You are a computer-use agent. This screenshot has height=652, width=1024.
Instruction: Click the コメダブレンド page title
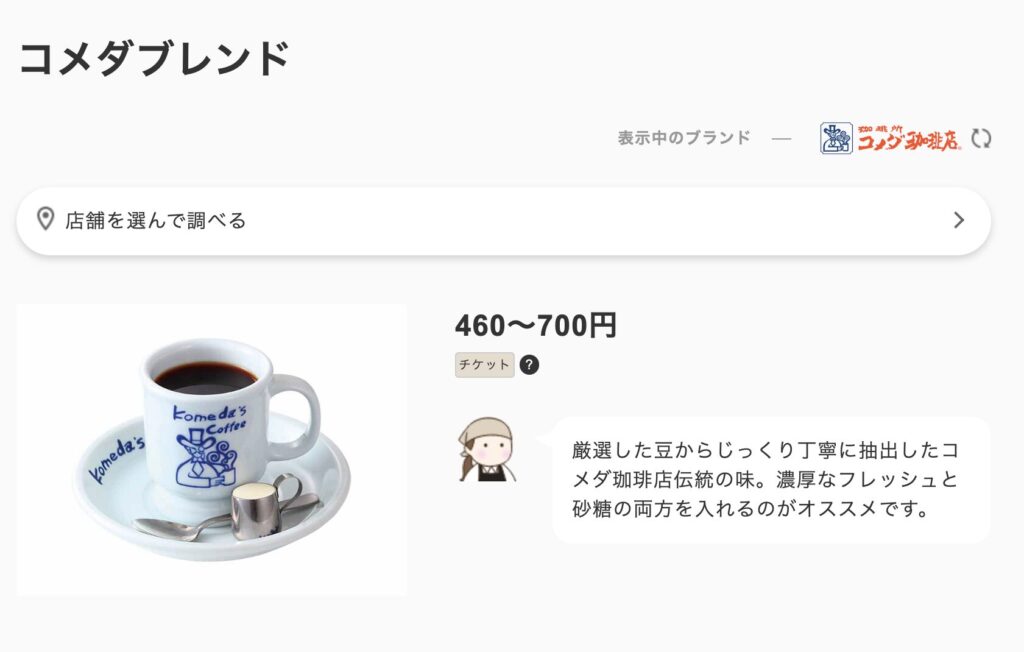pos(154,59)
